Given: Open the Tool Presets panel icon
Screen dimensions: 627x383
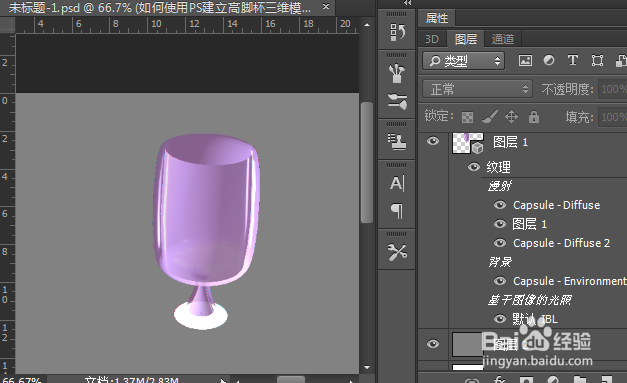Looking at the screenshot, I should coord(397,252).
